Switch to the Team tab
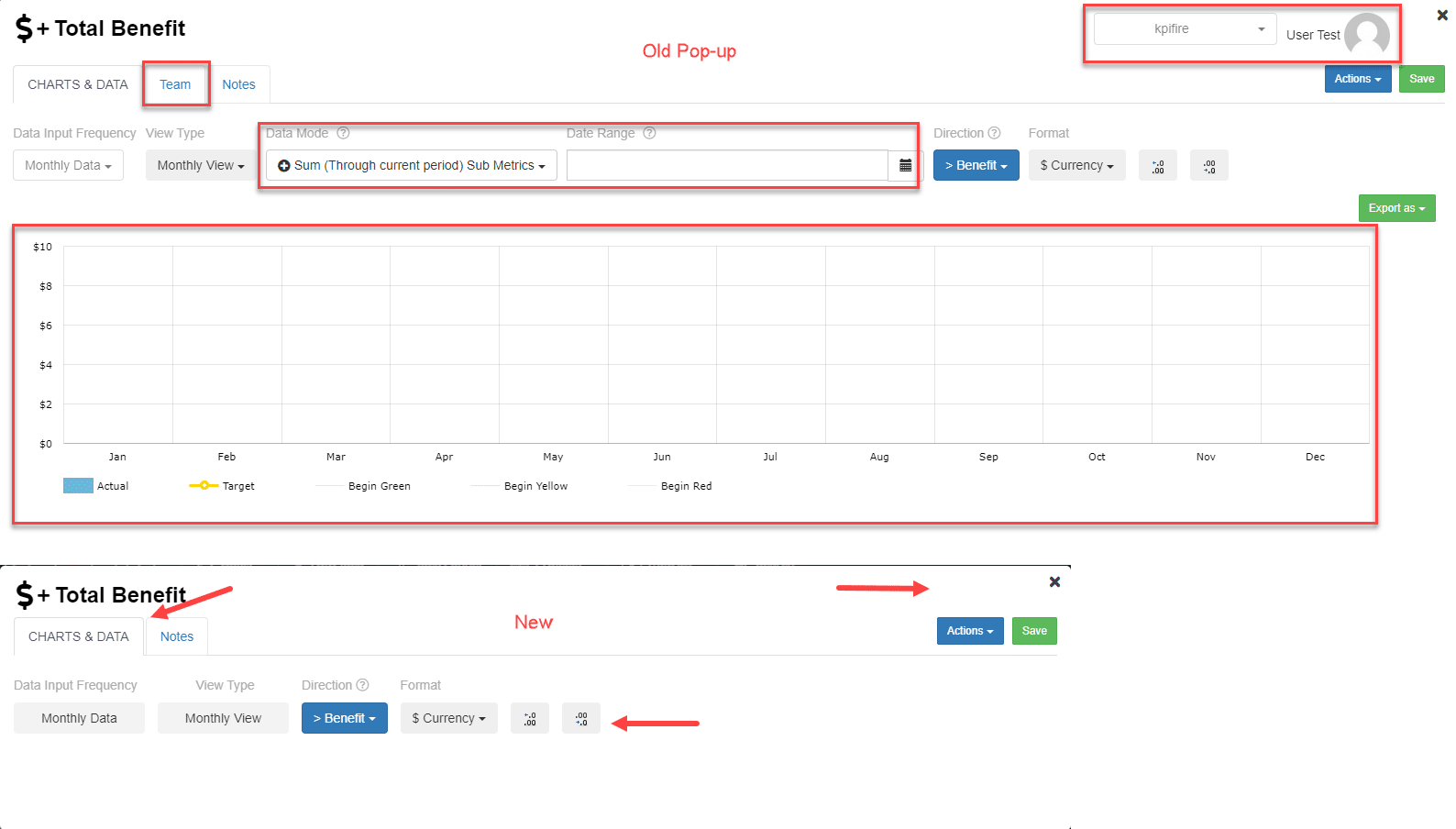This screenshot has height=829, width=1456. [x=175, y=84]
